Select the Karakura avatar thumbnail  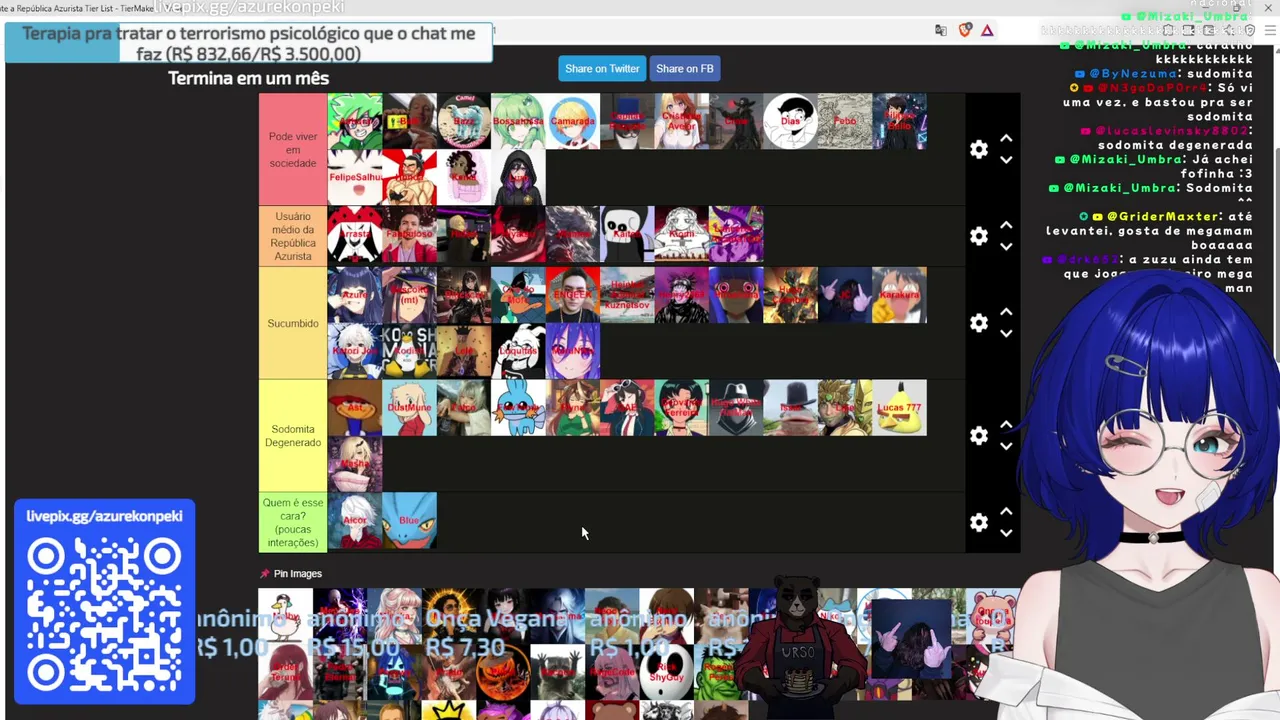(x=899, y=295)
